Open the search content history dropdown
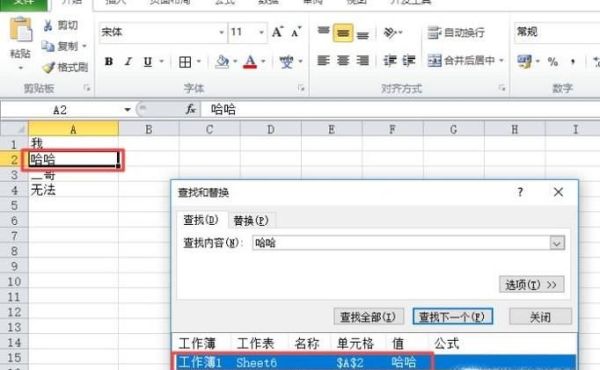 pyautogui.click(x=557, y=243)
